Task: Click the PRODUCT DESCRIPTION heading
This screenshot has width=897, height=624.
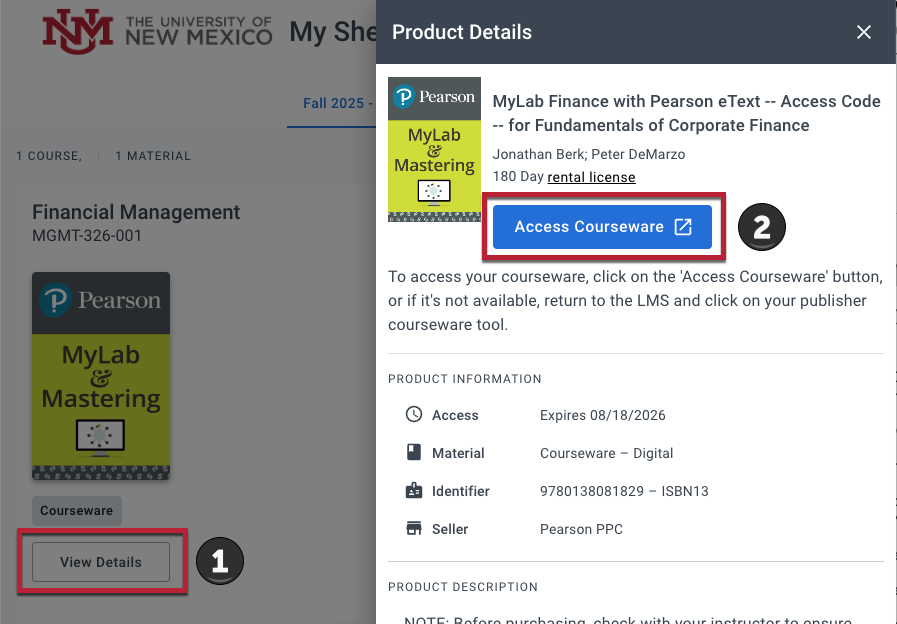Action: 463,587
